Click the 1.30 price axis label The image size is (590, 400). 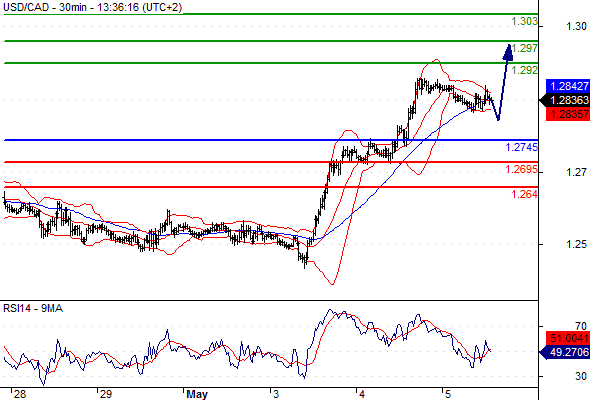(x=576, y=26)
